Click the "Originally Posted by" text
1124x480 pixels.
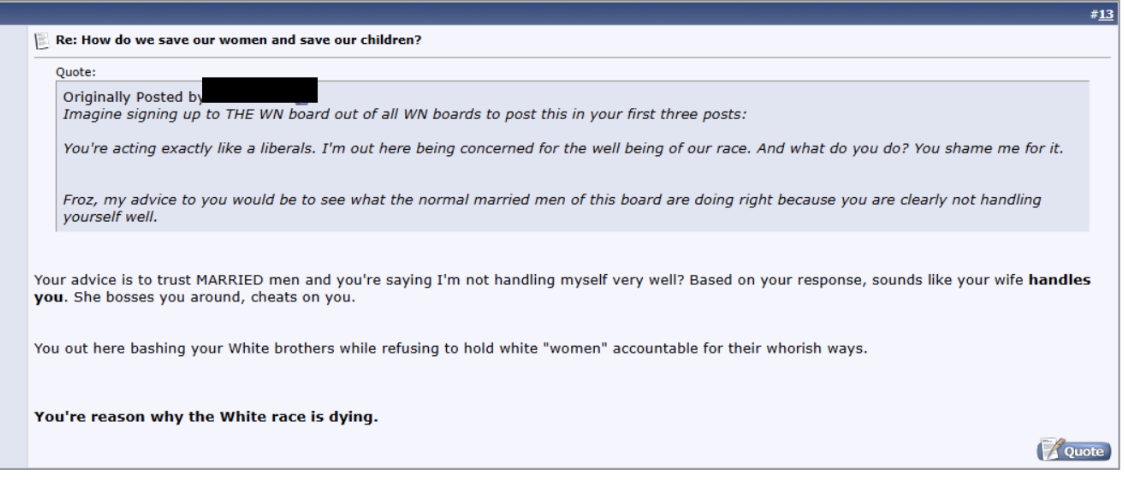click(132, 97)
